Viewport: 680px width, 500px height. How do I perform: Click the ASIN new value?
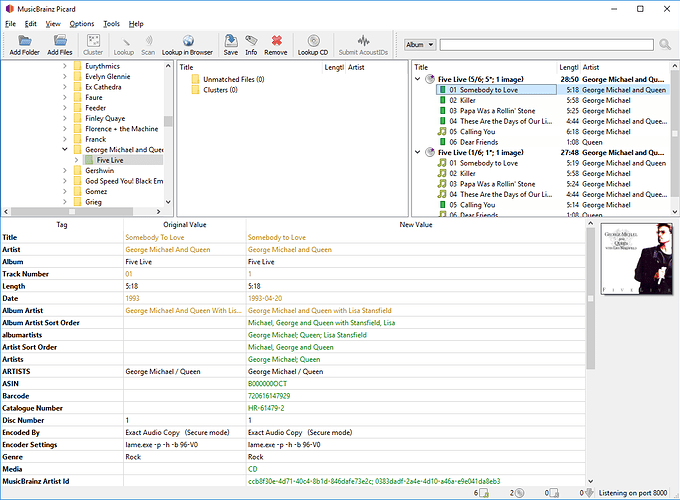[x=267, y=384]
